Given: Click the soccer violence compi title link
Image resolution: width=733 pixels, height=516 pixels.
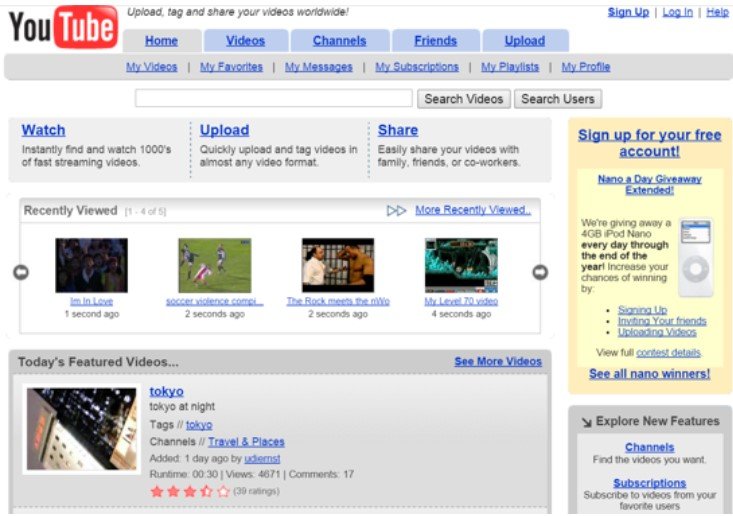Looking at the screenshot, I should click(x=215, y=301).
